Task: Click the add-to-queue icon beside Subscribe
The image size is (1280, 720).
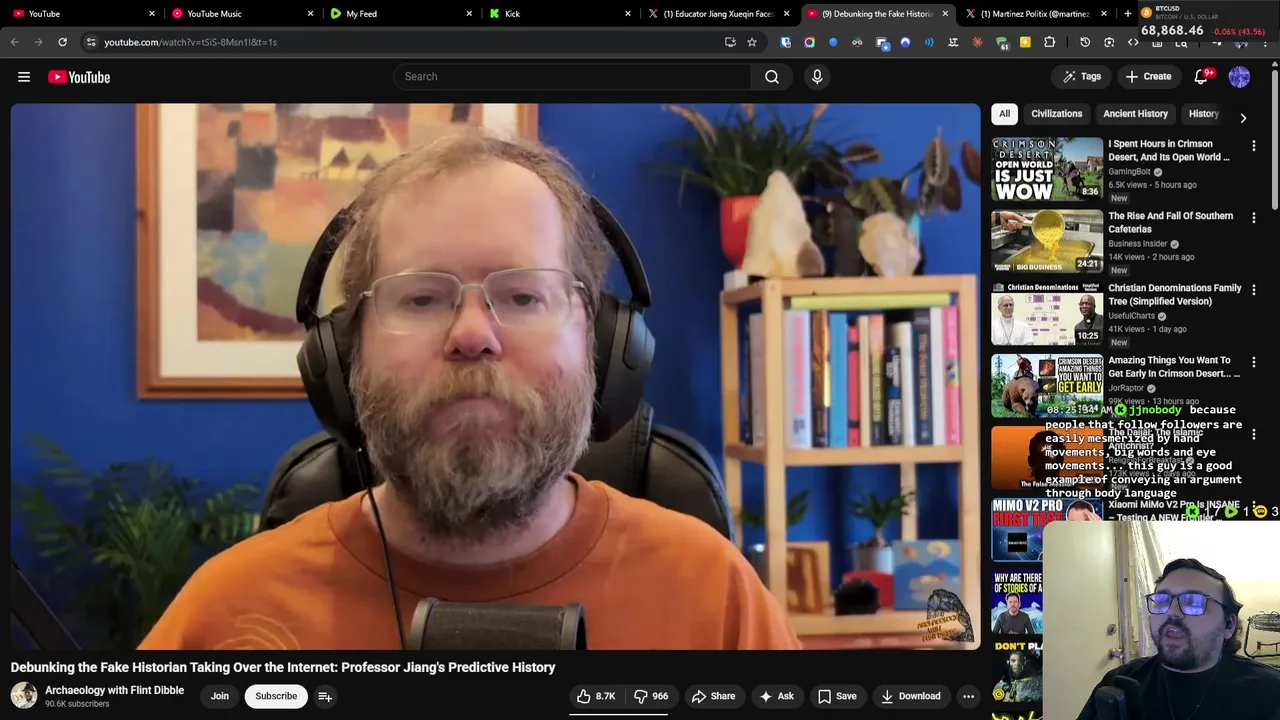Action: coord(325,696)
